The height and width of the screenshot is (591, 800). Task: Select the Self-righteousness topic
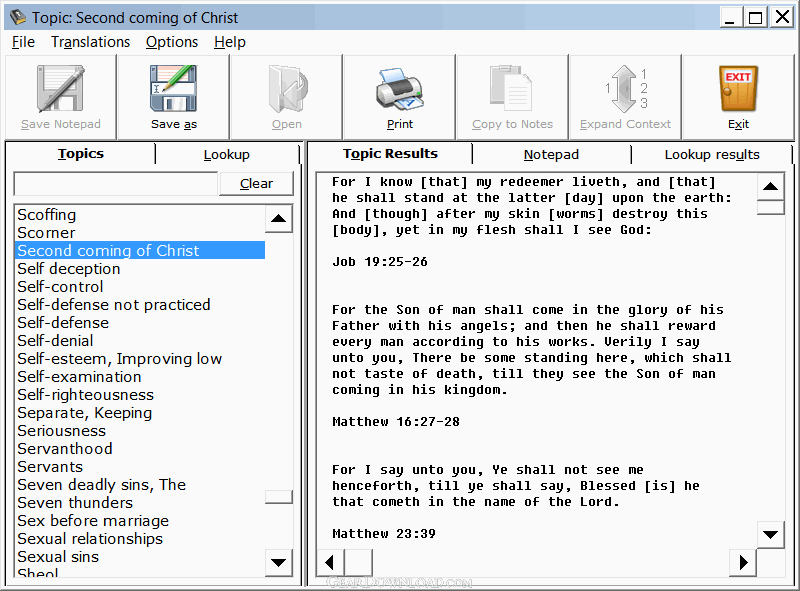(140, 395)
